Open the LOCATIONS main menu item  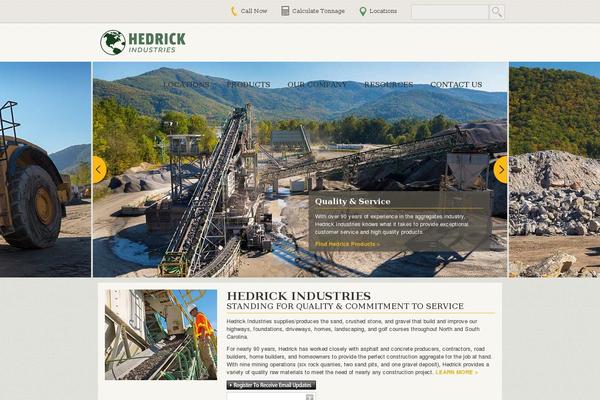pyautogui.click(x=186, y=85)
